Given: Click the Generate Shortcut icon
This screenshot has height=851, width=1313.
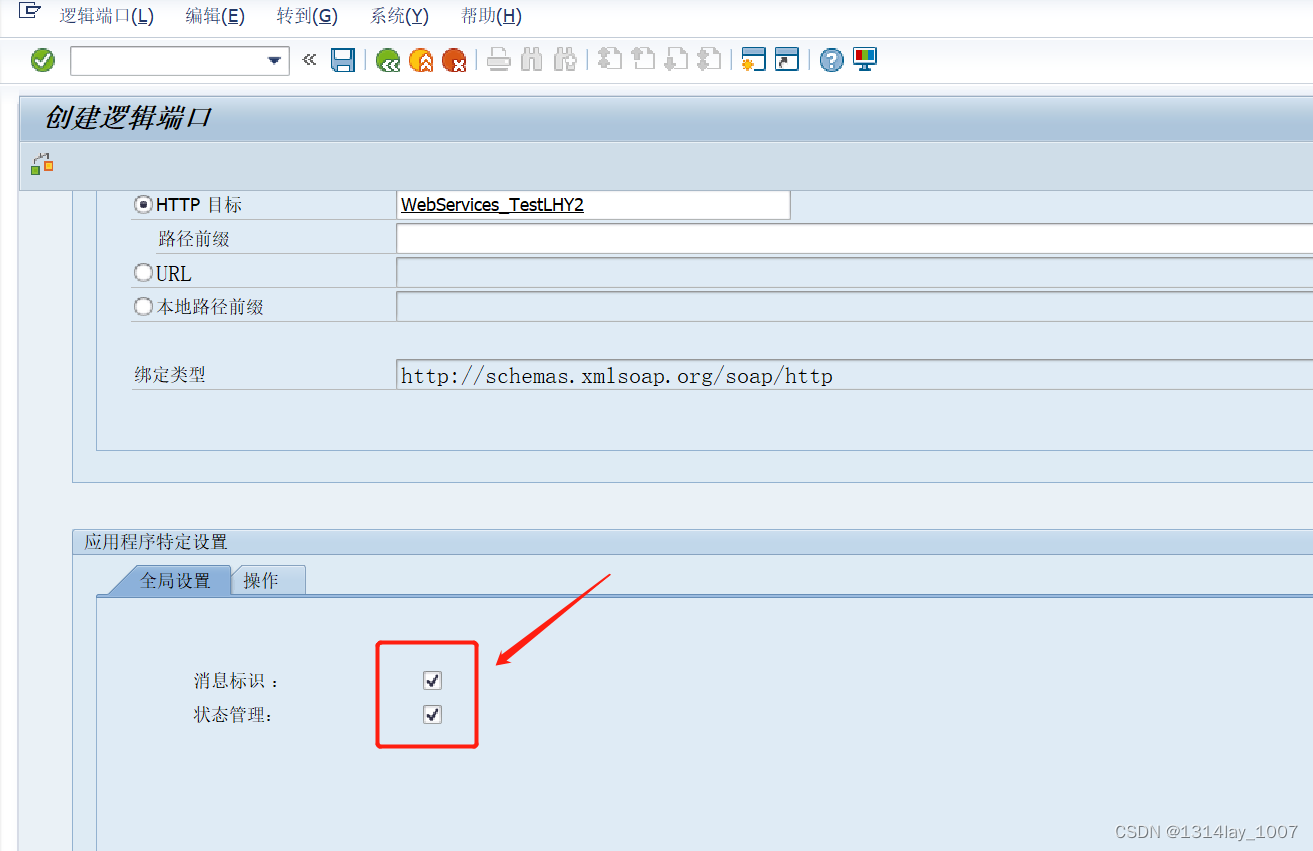Looking at the screenshot, I should tap(787, 60).
